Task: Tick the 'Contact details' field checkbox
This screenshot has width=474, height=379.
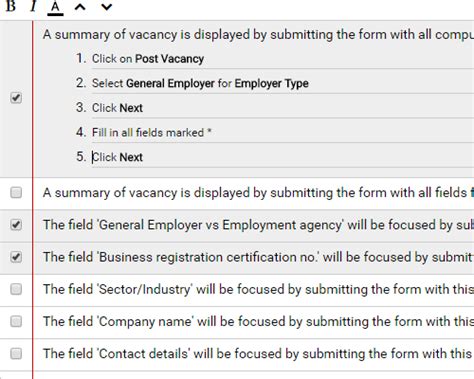Action: tap(16, 353)
